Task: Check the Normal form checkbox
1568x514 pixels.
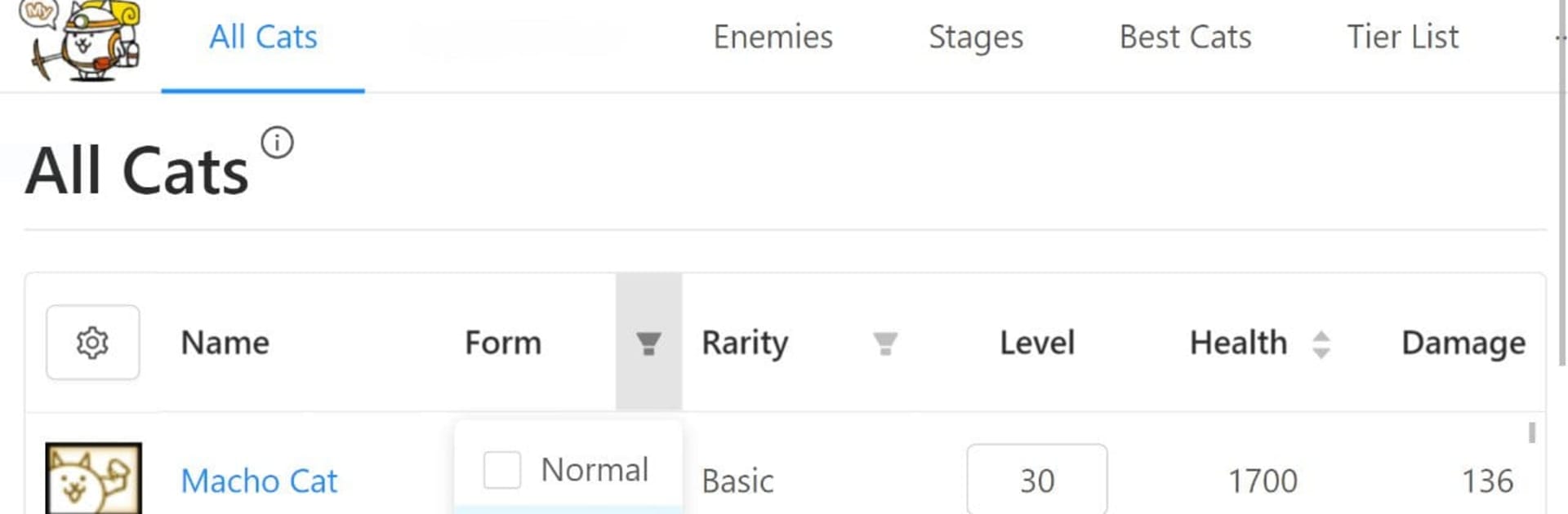Action: [502, 470]
